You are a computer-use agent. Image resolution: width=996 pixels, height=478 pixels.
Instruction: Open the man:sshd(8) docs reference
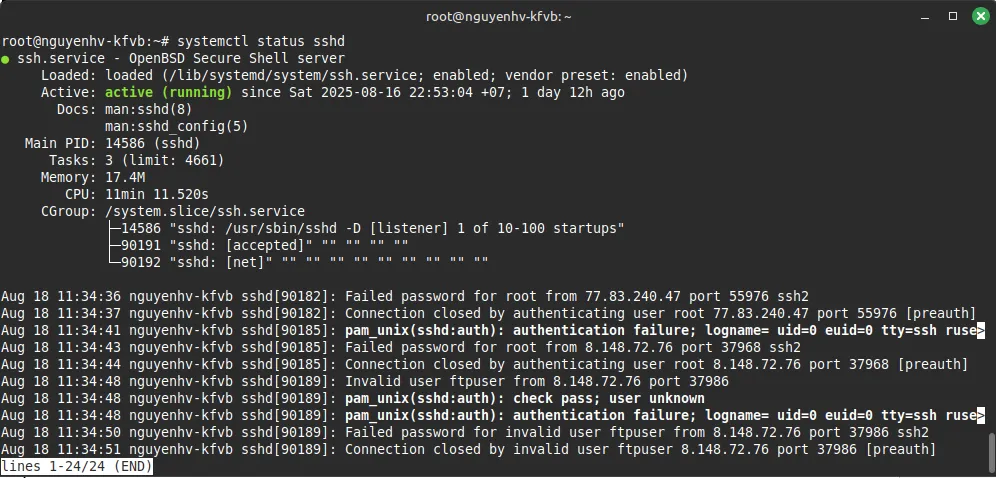tap(148, 109)
